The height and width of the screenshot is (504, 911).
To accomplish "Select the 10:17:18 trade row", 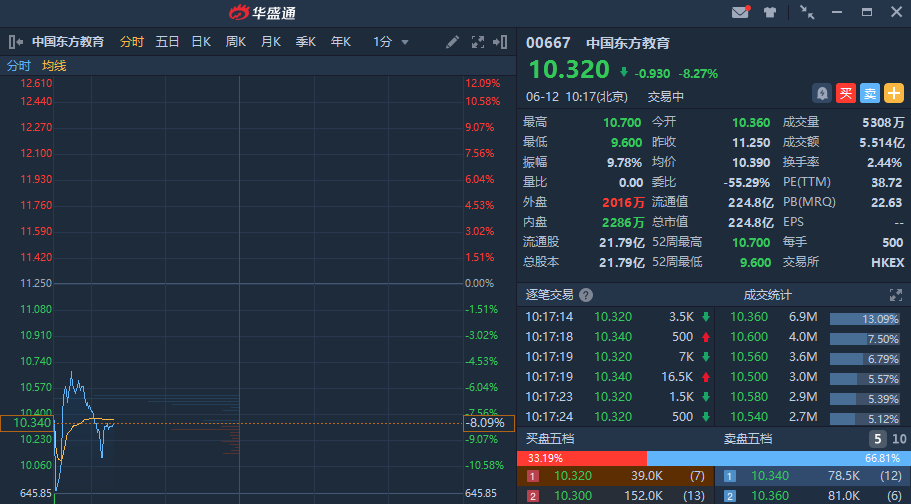I will (616, 337).
